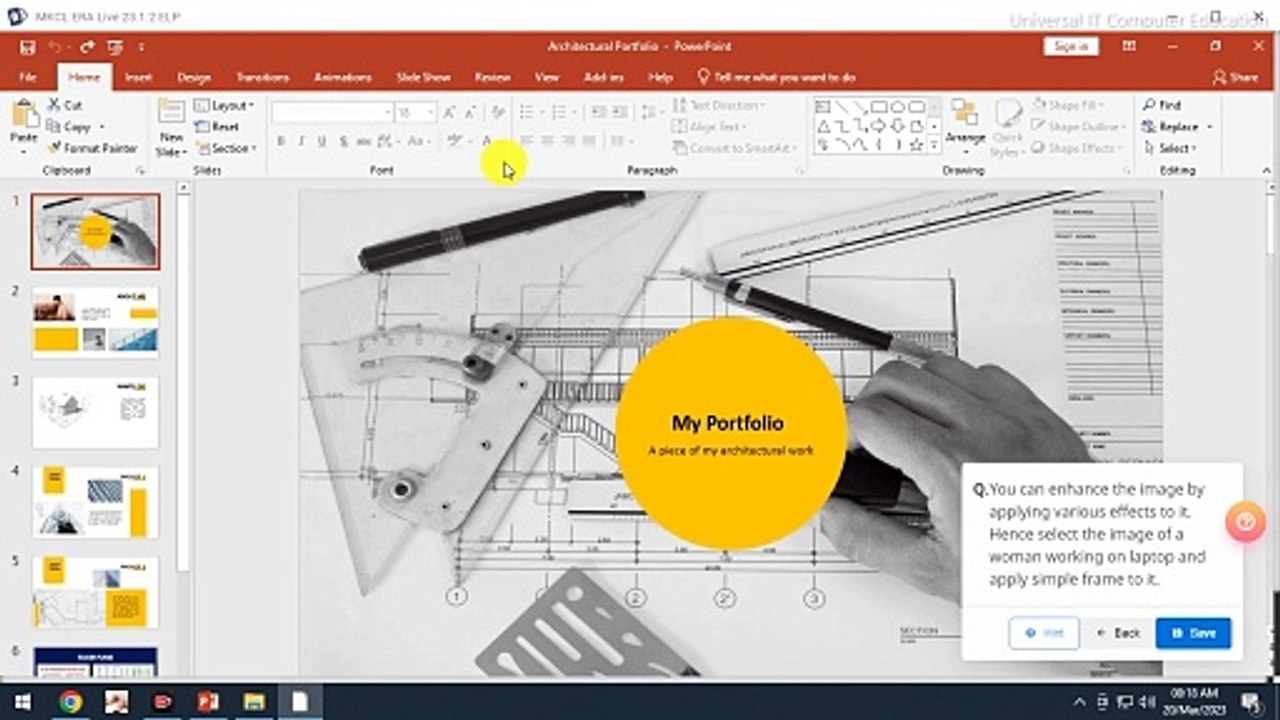Open the font name combo box

[332, 112]
